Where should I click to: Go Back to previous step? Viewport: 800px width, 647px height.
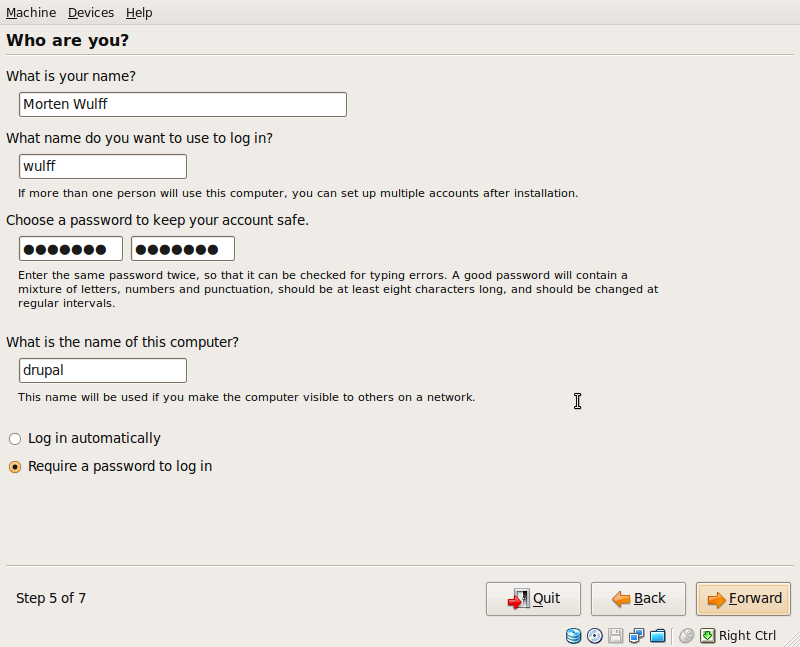click(638, 599)
